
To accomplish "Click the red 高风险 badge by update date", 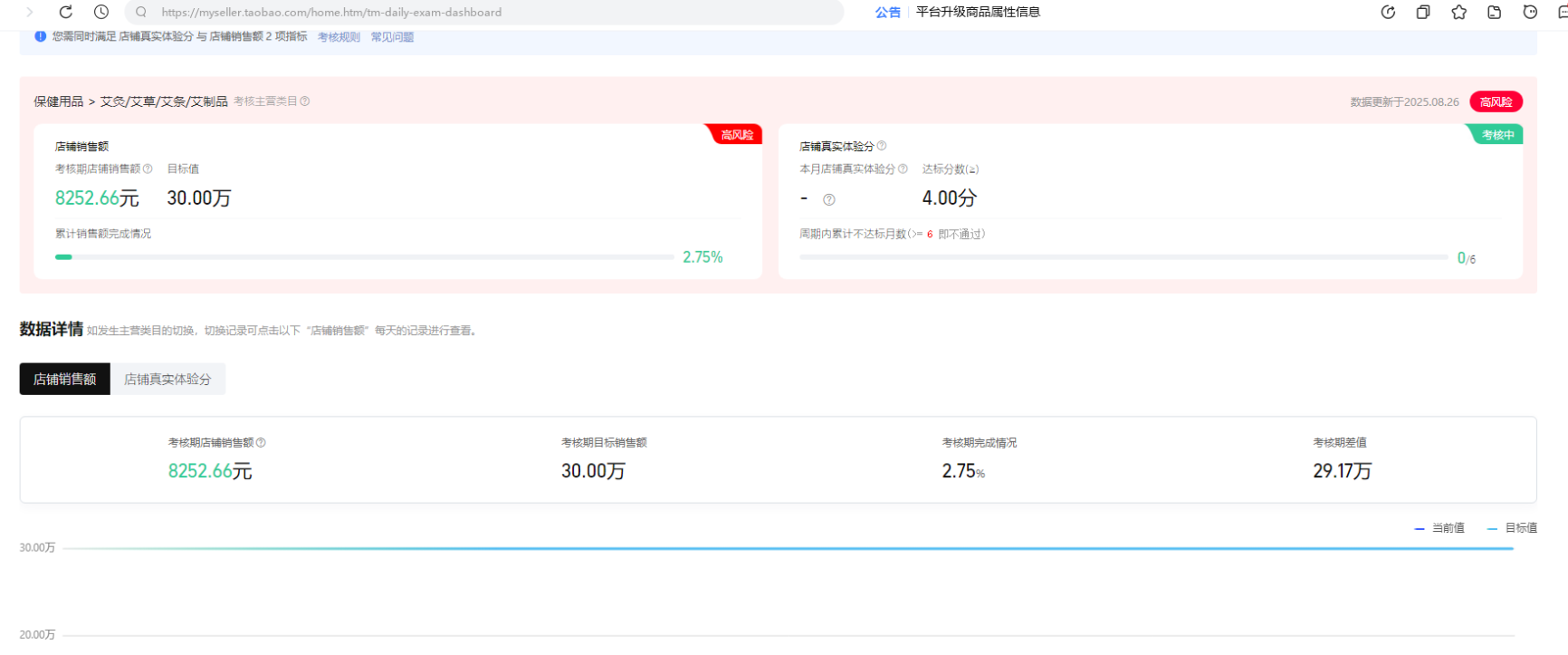I will (x=1496, y=101).
